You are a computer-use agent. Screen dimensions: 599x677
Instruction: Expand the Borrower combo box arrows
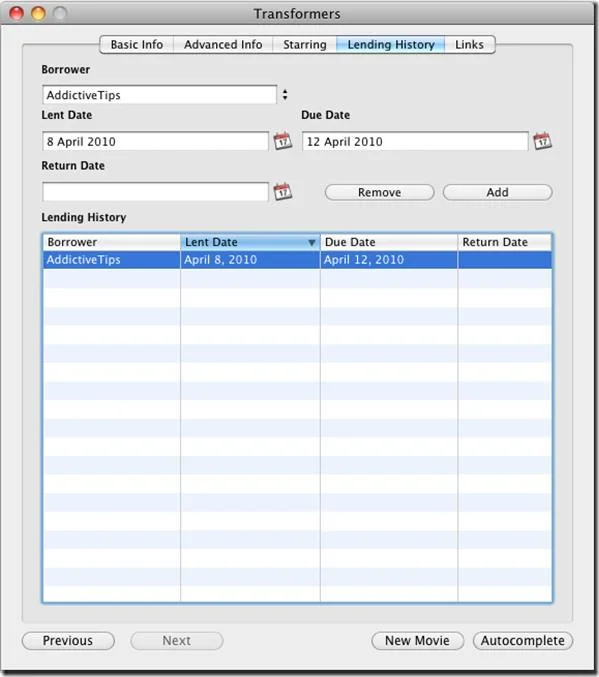(285, 95)
